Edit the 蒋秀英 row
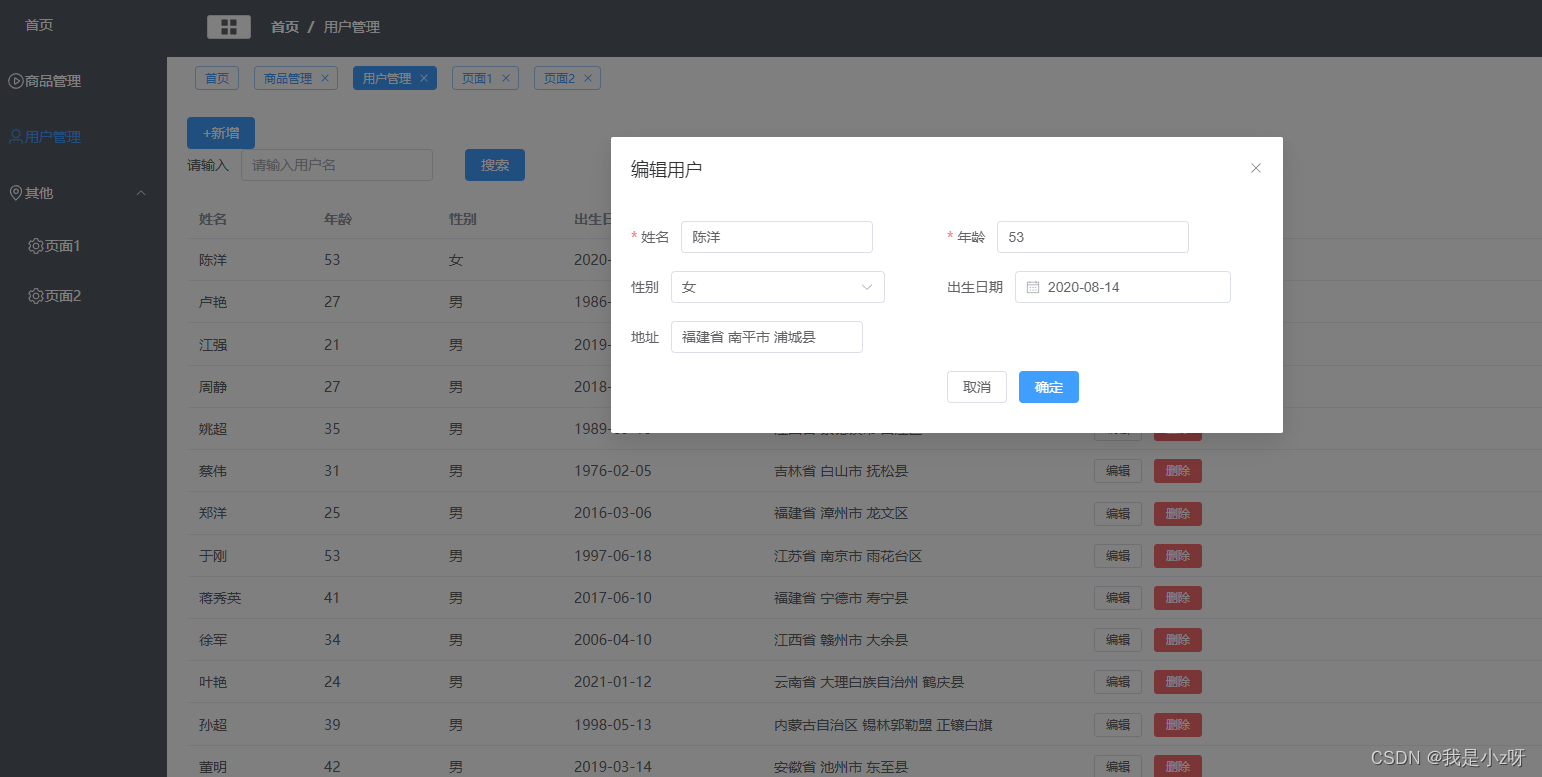This screenshot has height=777, width=1542. pos(1118,598)
